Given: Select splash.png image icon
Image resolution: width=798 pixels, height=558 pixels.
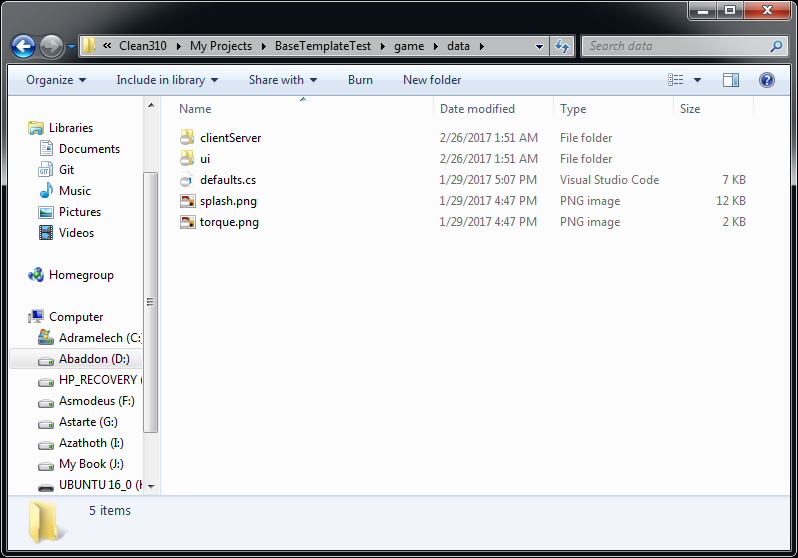Looking at the screenshot, I should pos(187,201).
